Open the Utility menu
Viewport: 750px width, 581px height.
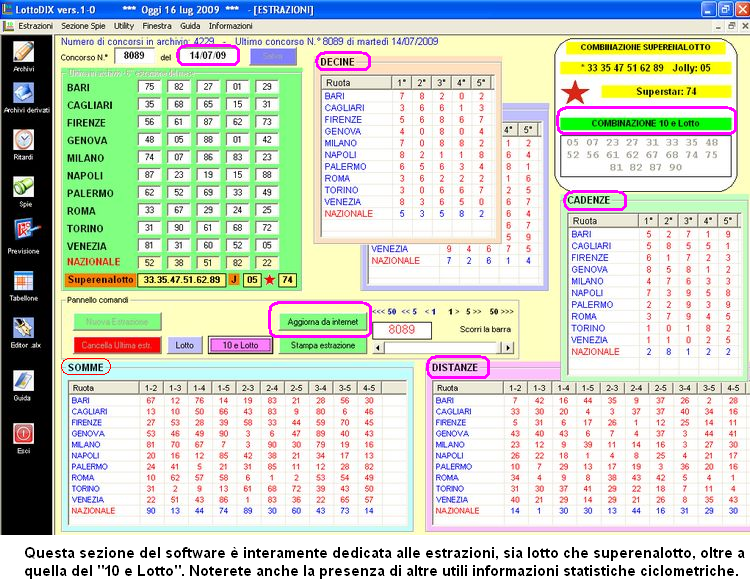pos(124,26)
